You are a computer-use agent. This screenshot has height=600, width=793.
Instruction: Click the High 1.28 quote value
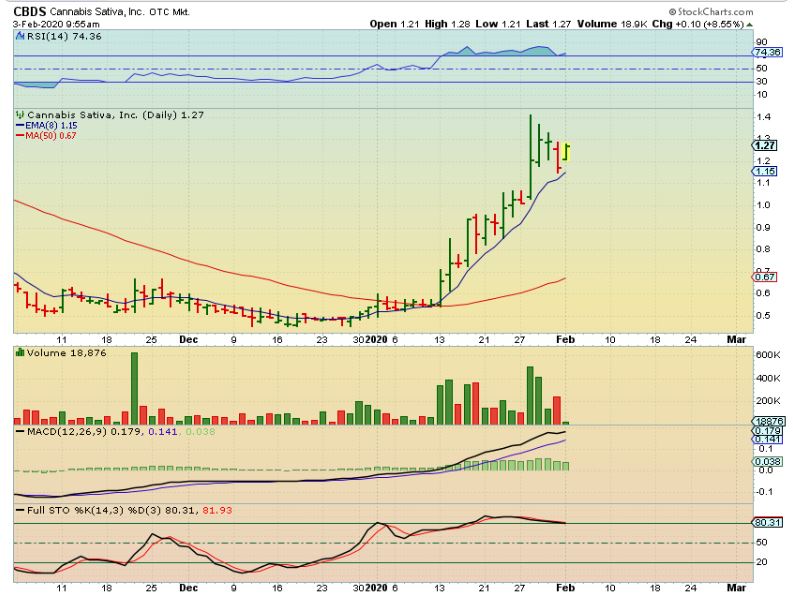click(x=447, y=24)
